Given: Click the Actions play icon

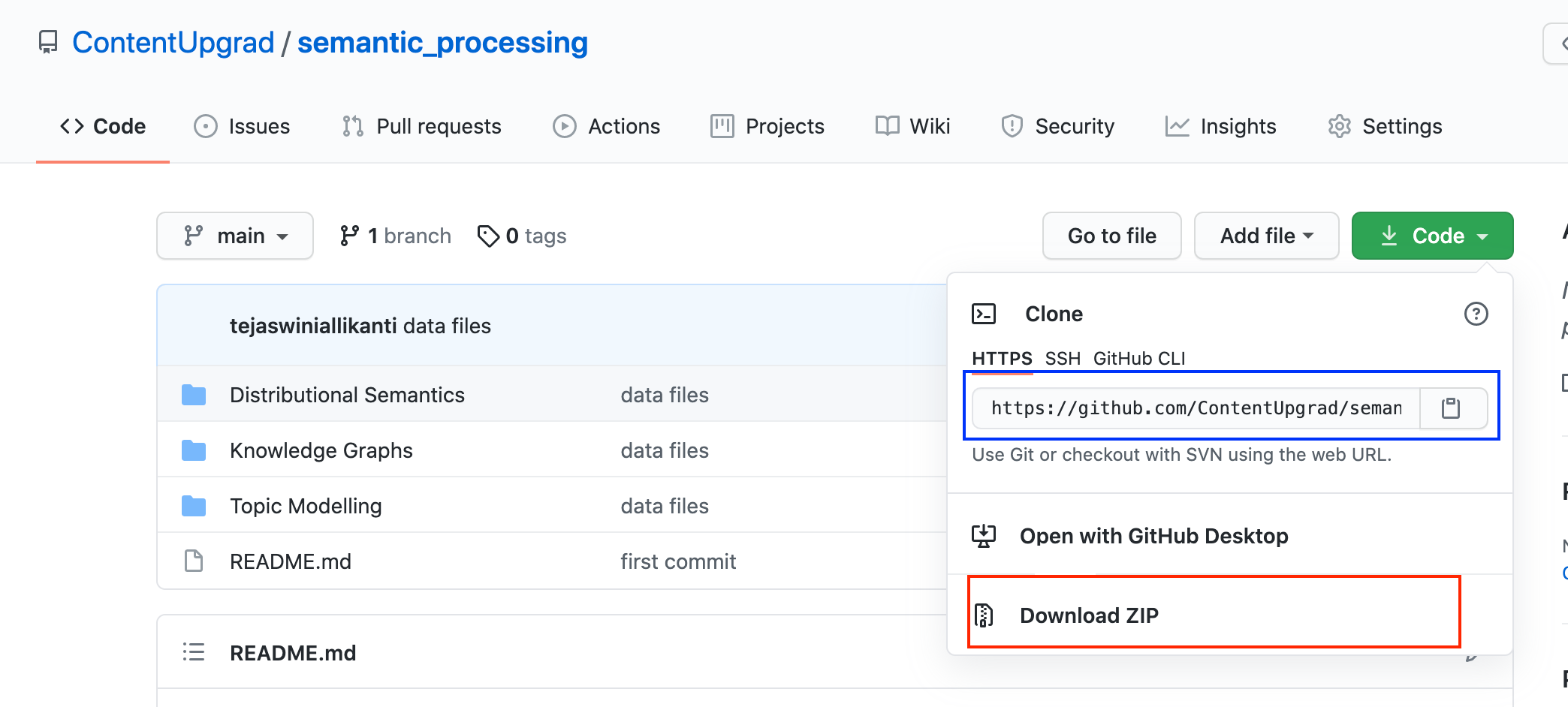Looking at the screenshot, I should click(x=565, y=126).
